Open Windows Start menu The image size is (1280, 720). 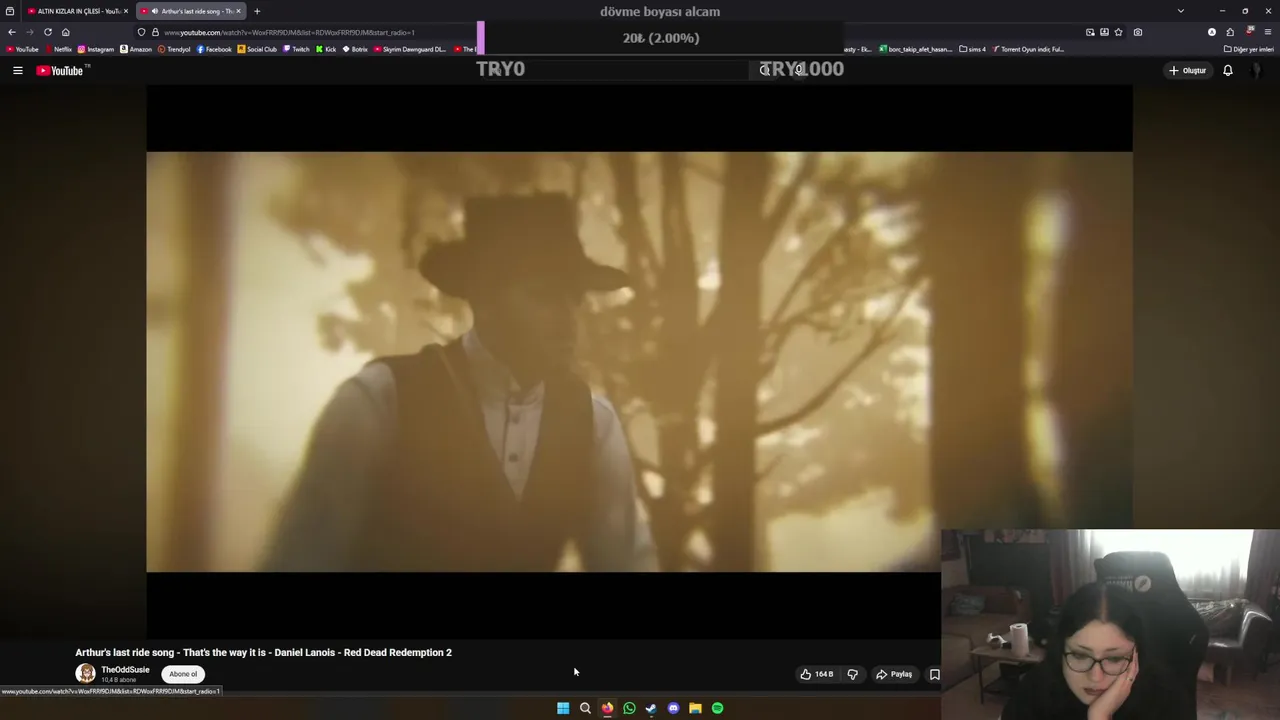coord(563,708)
